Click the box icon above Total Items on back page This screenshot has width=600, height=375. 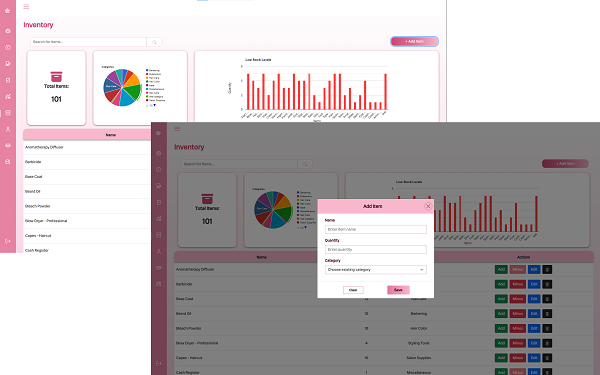click(56, 77)
